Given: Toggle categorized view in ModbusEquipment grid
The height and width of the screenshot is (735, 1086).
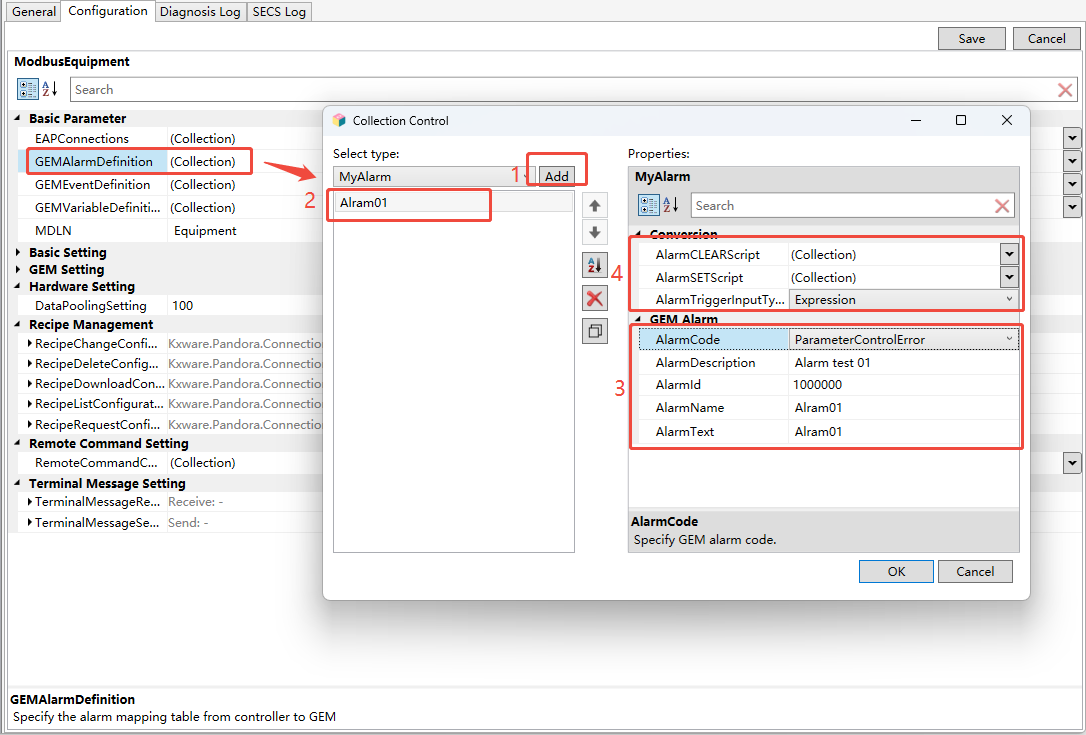Looking at the screenshot, I should [x=28, y=89].
